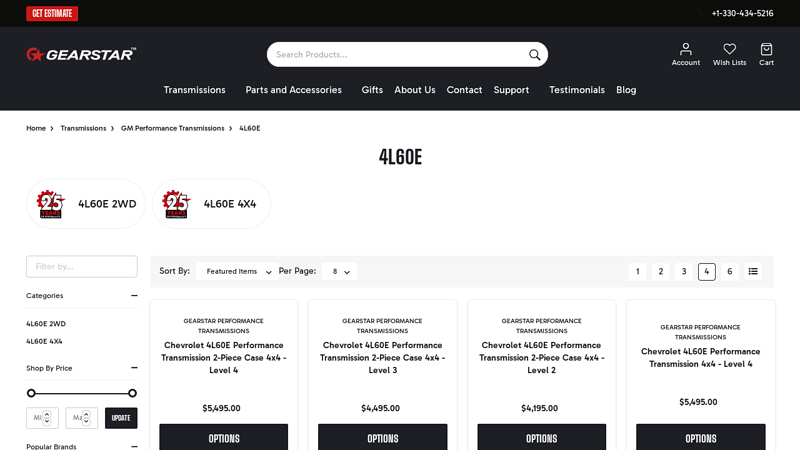Collapse the Categories filter section
The height and width of the screenshot is (450, 800).
click(x=134, y=296)
